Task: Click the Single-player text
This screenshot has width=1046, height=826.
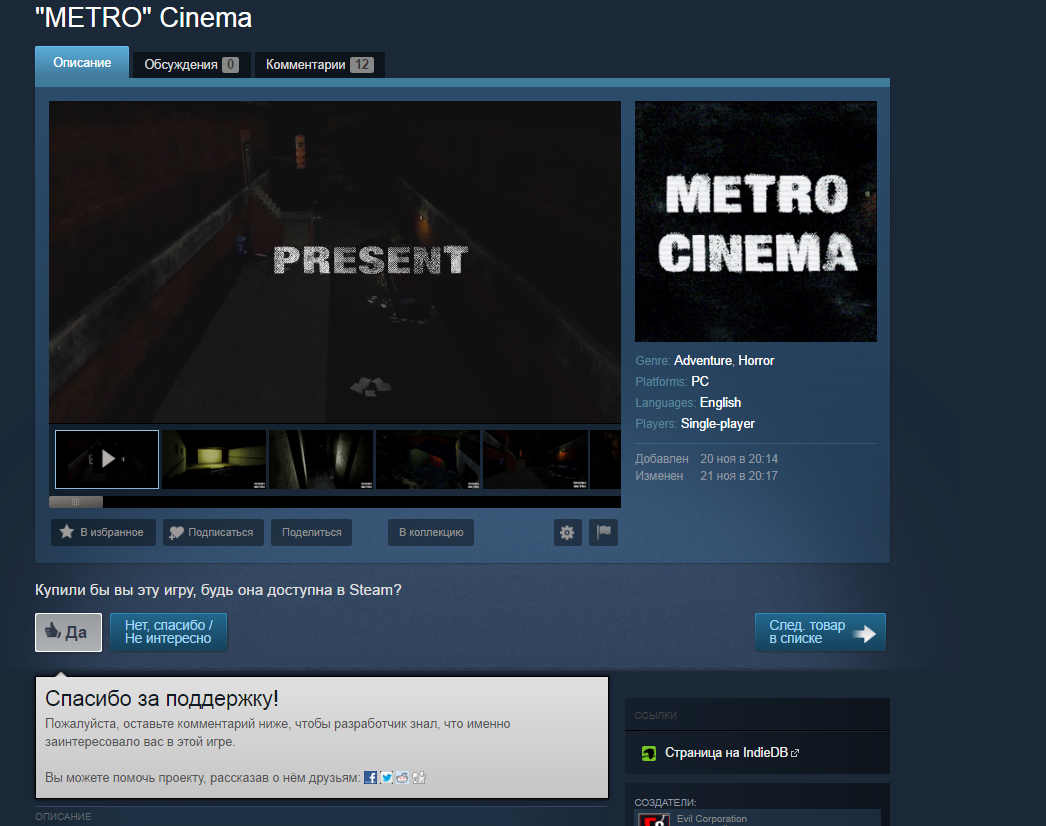Action: click(x=718, y=424)
